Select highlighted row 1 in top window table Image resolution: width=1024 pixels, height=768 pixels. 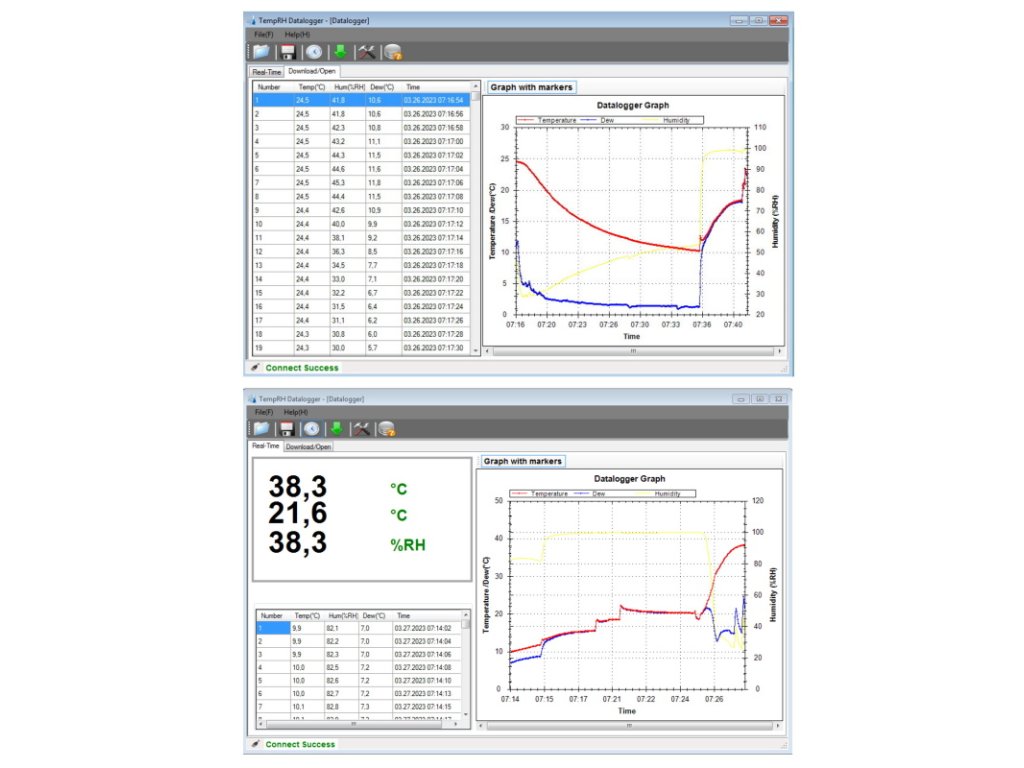[361, 100]
